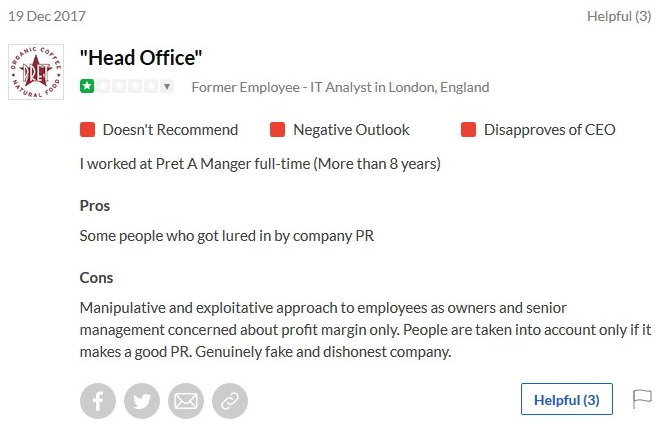Click the Negative Outlook label

[x=351, y=130]
